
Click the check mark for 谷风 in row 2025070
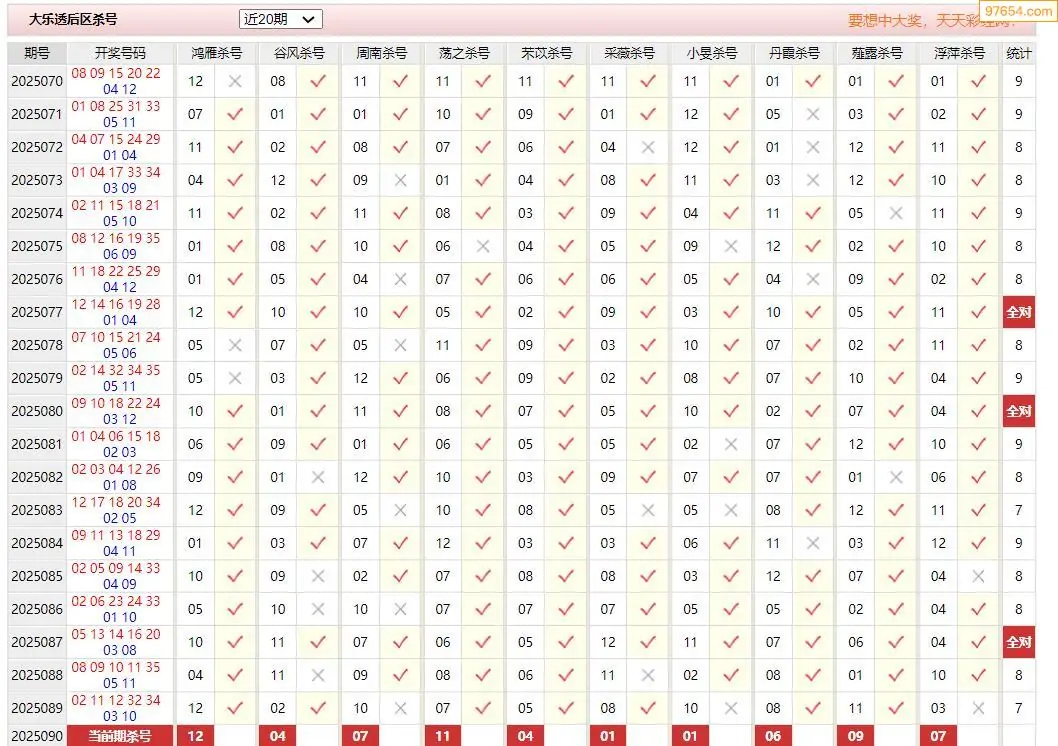(x=318, y=81)
